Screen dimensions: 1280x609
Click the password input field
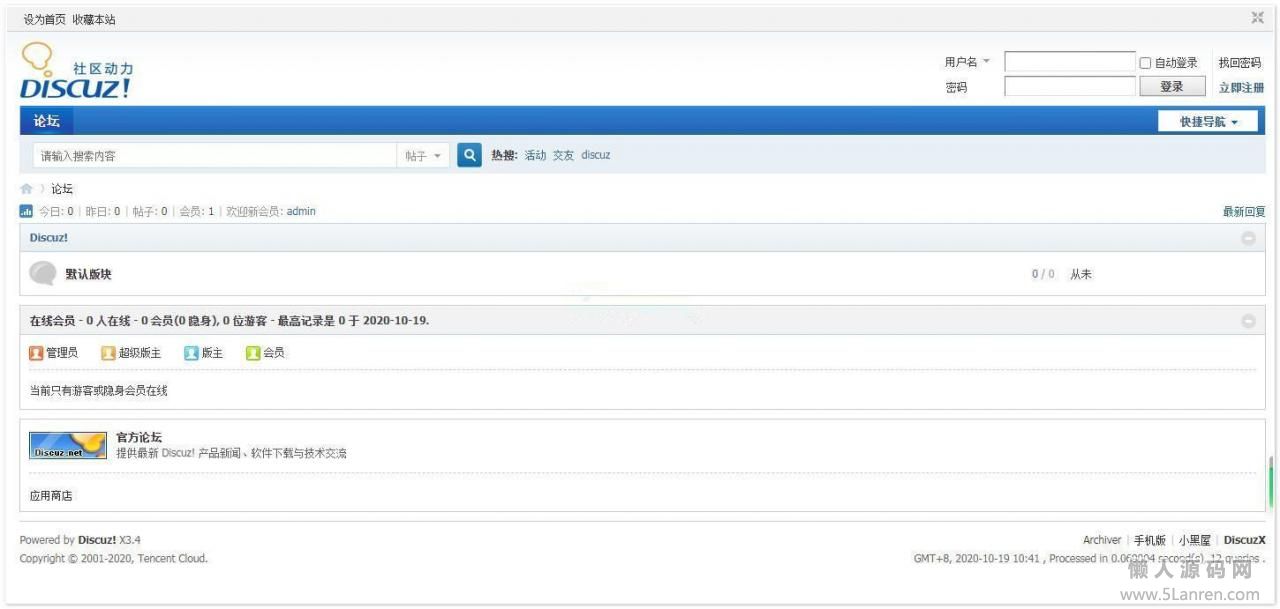1070,87
